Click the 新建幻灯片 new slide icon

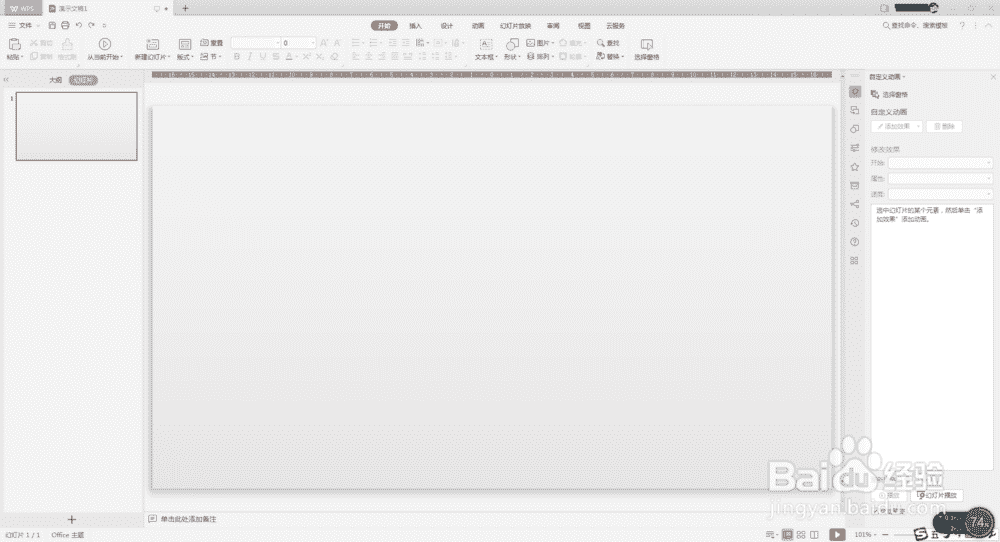pyautogui.click(x=152, y=44)
